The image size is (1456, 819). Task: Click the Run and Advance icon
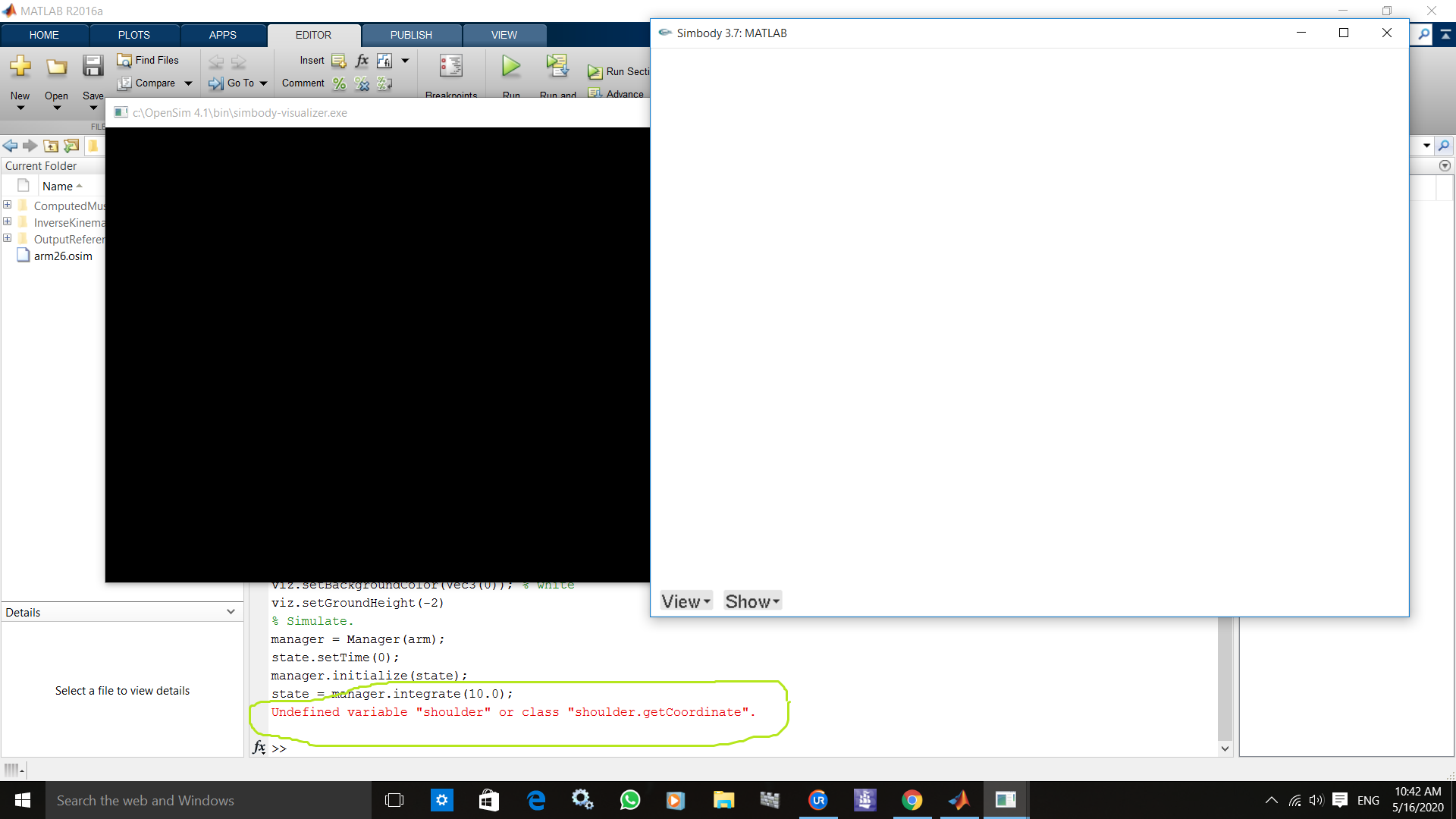click(557, 66)
